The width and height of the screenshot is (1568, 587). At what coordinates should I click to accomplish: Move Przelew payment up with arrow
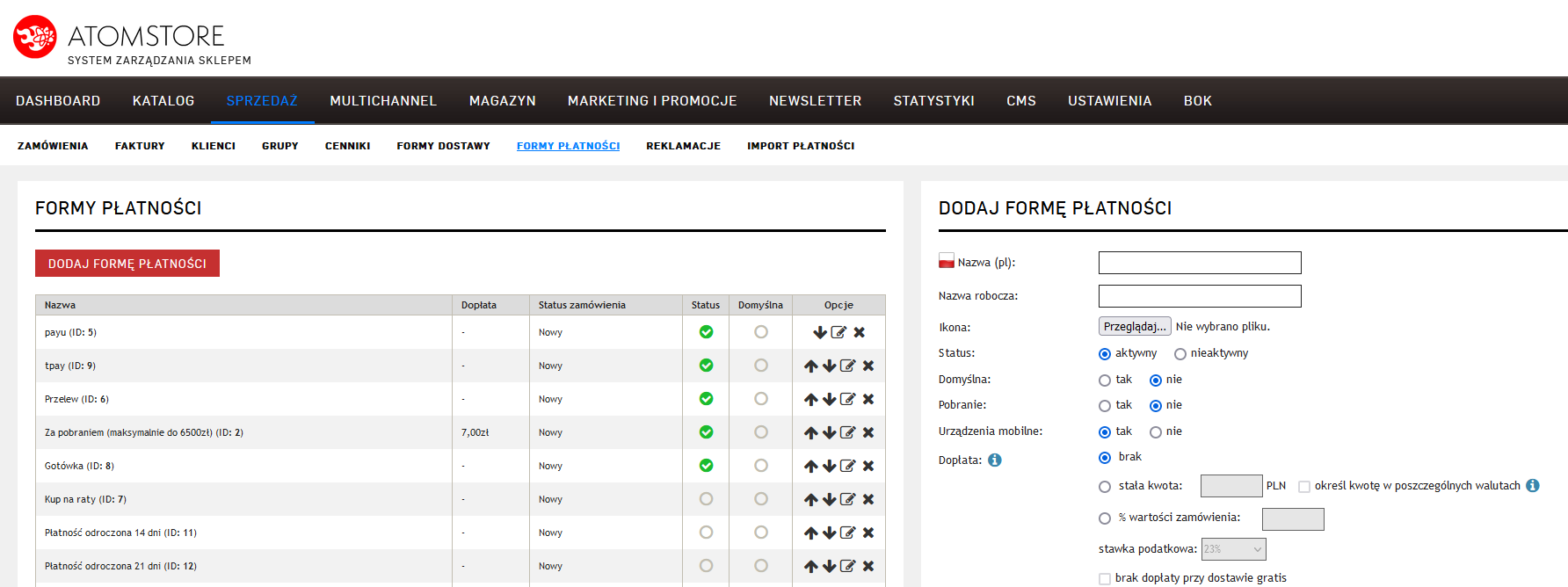(810, 399)
